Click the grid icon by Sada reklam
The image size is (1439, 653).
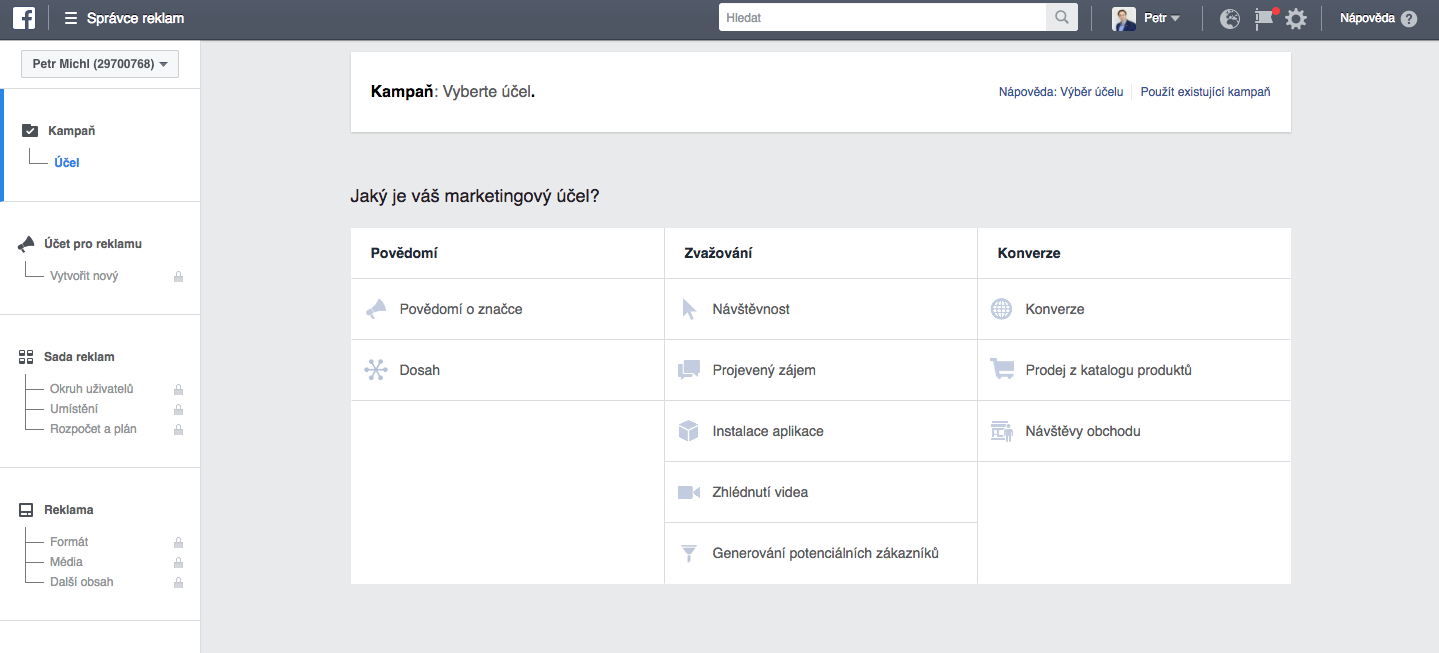[x=26, y=357]
